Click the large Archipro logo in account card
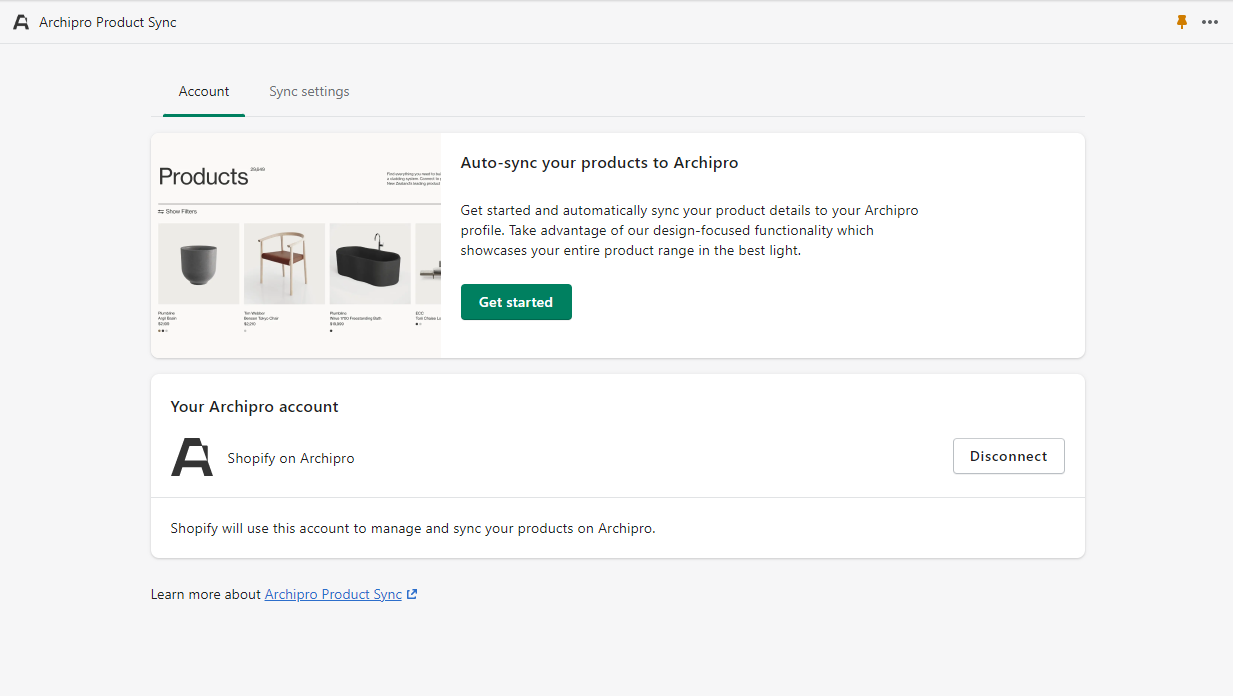 coord(192,457)
